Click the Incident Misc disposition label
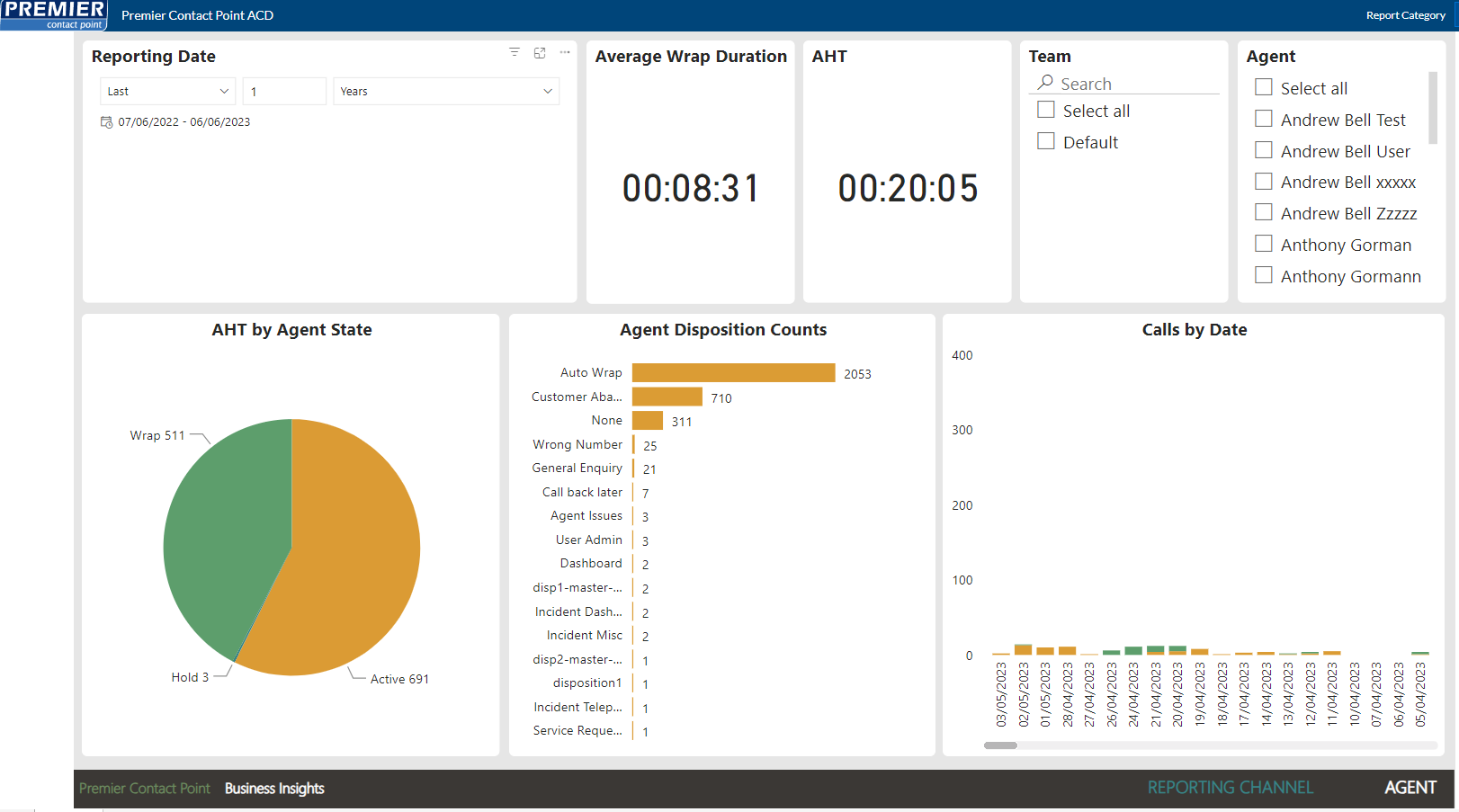 coord(584,635)
